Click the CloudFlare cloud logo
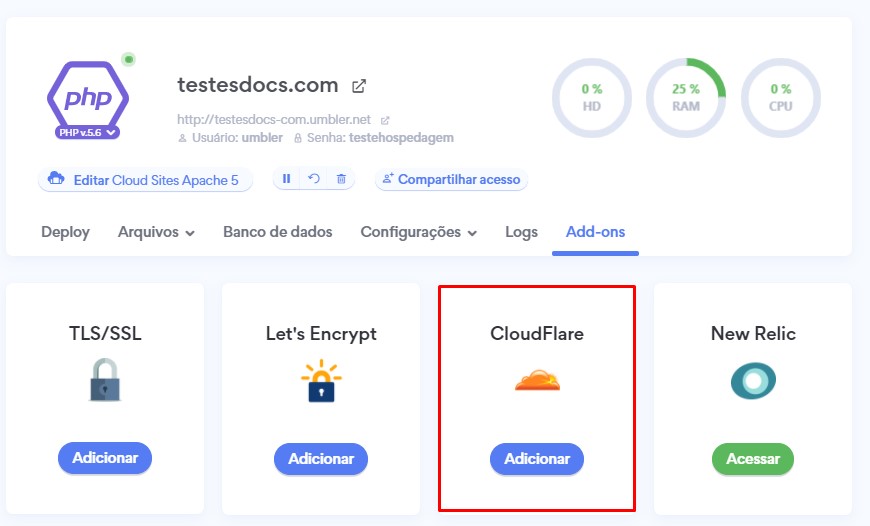 537,381
